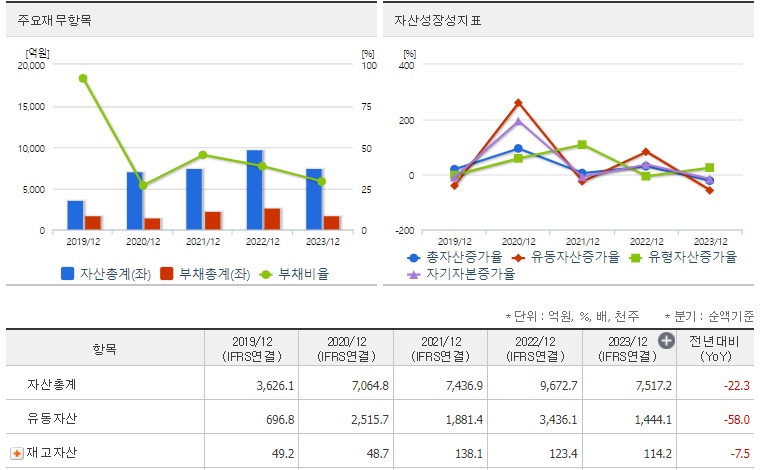Screen dimensions: 760x470
Task: Click the cell value 138.1
Action: (469, 454)
